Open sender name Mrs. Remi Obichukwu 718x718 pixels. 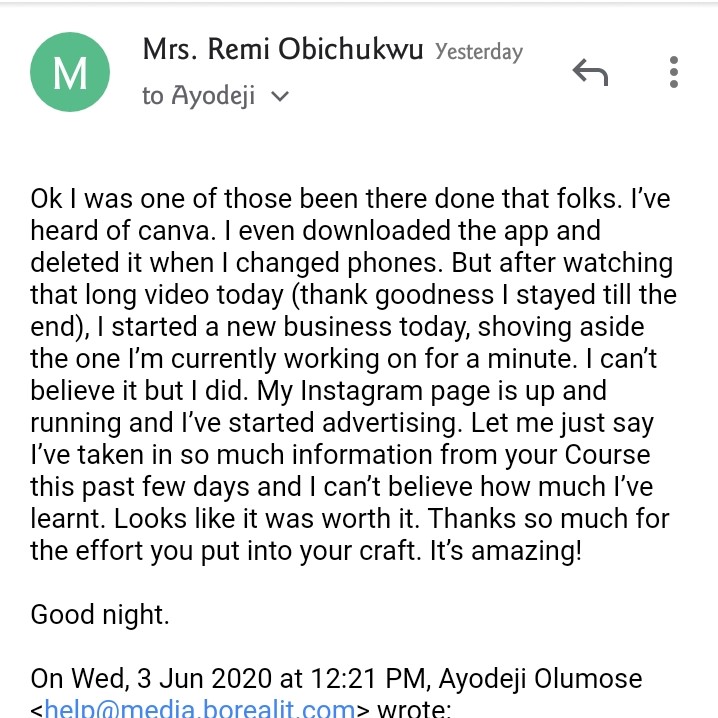click(283, 49)
